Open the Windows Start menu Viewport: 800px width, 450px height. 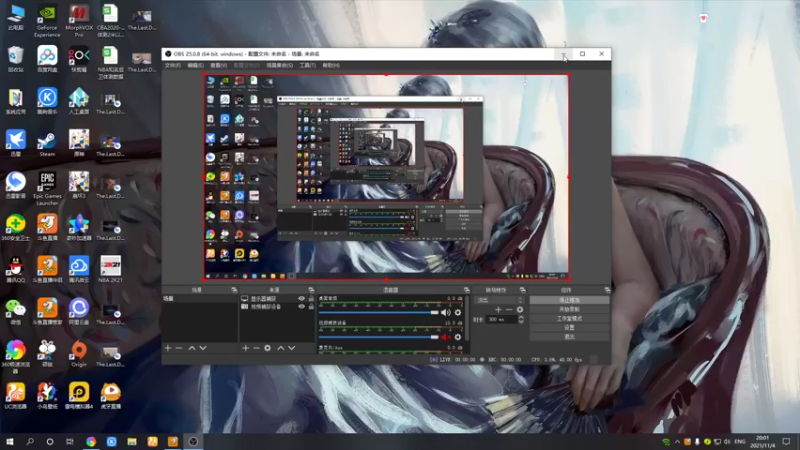(x=10, y=441)
